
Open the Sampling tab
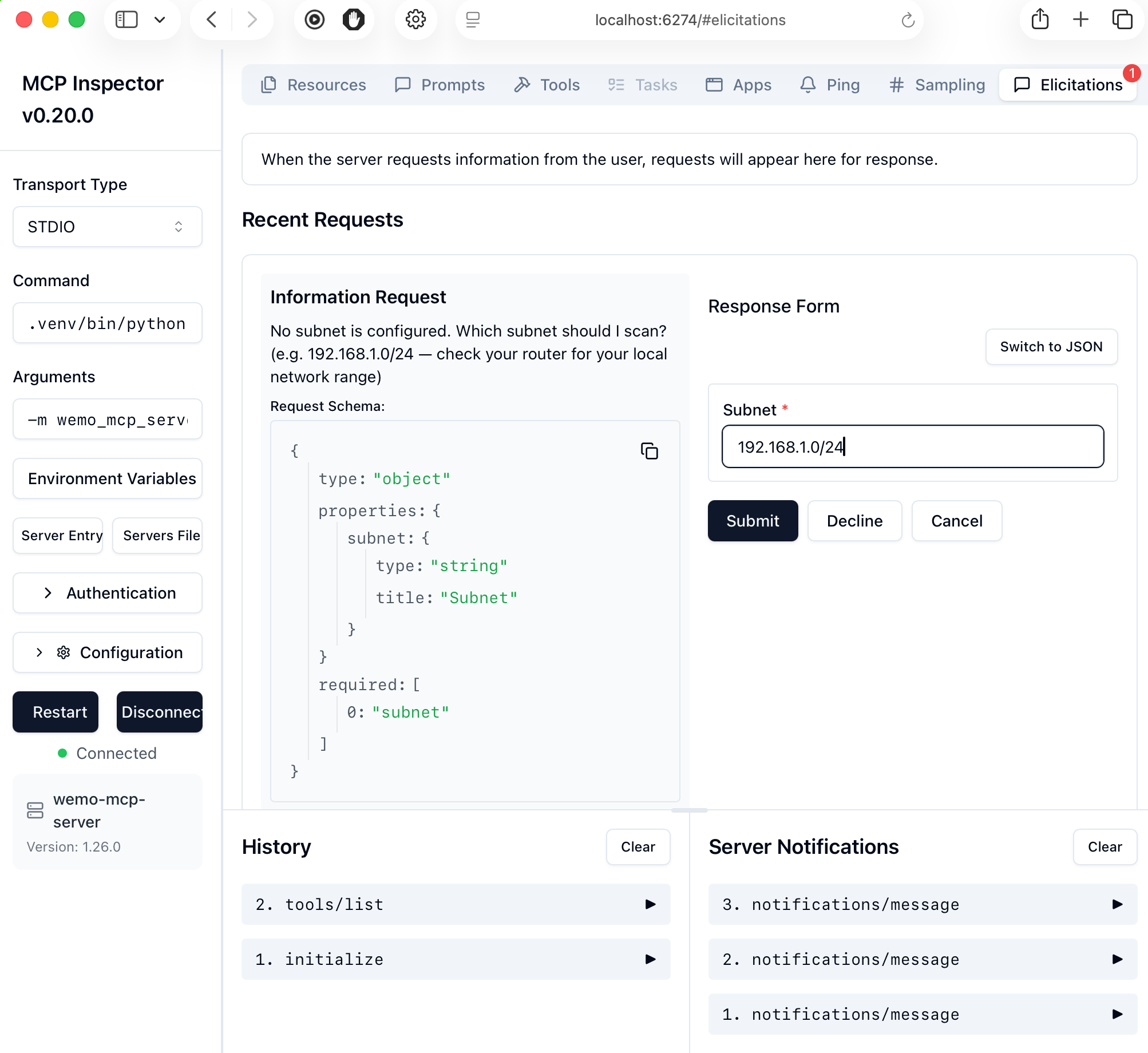937,85
